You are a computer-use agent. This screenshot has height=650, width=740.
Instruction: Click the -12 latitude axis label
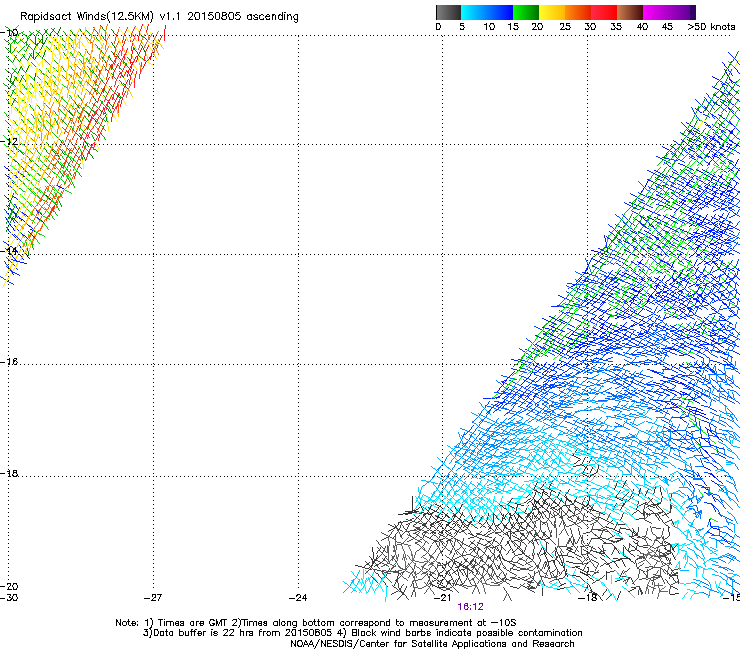click(x=9, y=142)
